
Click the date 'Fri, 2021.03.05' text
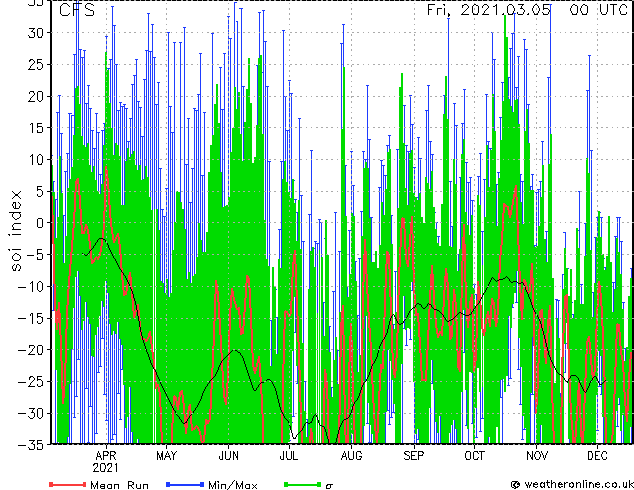pos(489,10)
